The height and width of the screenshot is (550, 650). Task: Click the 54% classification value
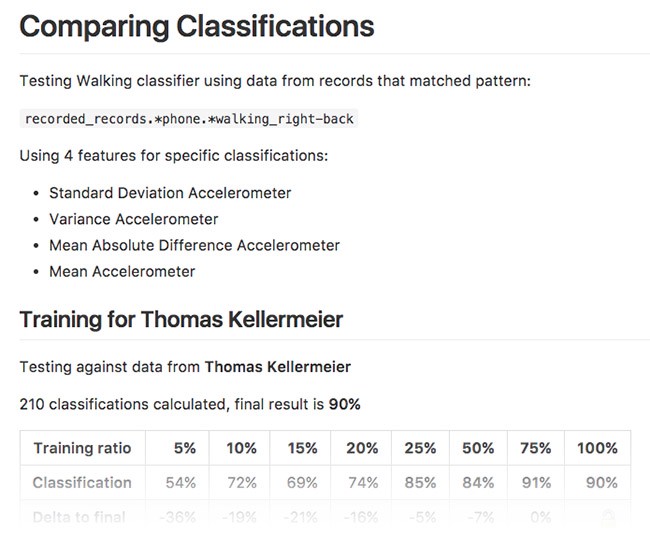180,483
